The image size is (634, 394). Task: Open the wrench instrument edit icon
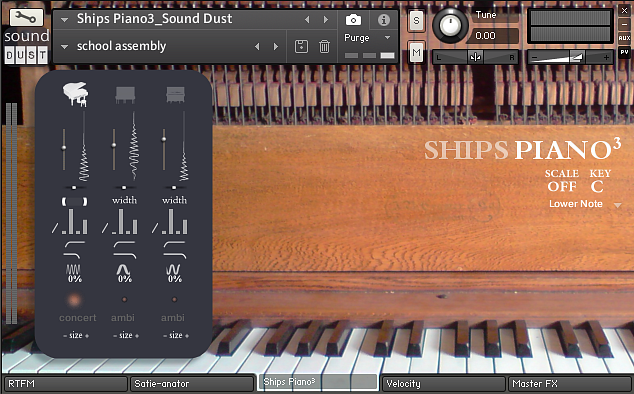click(x=26, y=17)
